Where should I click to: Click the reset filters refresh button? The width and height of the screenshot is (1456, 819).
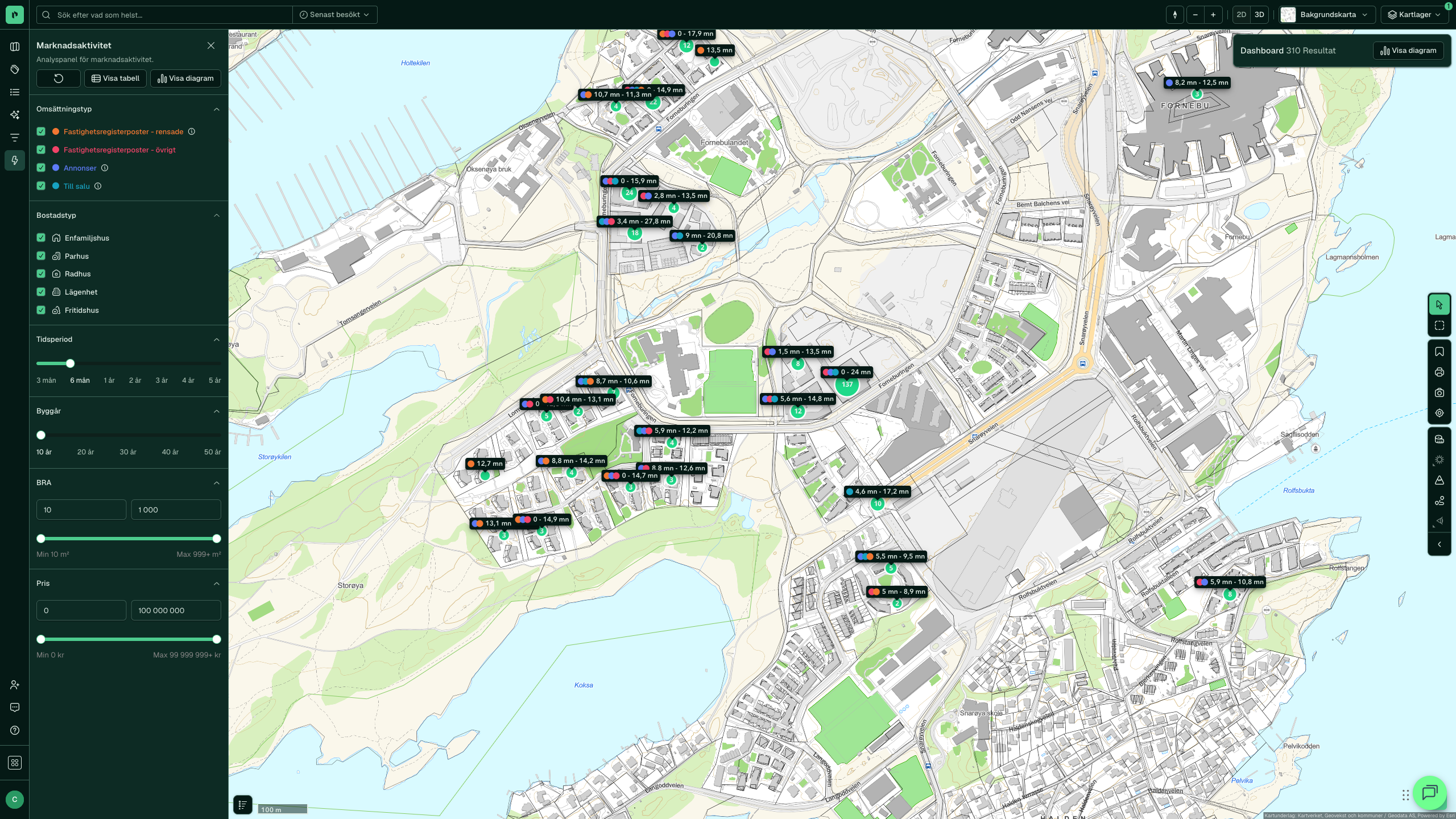pos(59,78)
